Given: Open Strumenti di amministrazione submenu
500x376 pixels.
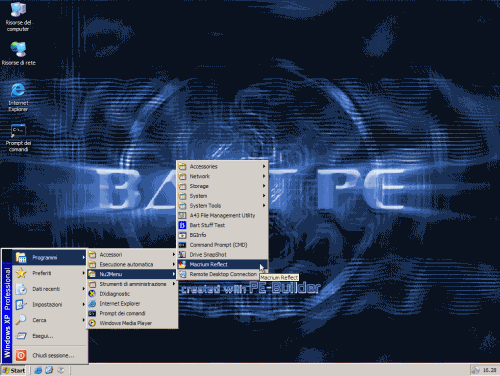Looking at the screenshot, I should tap(132, 284).
